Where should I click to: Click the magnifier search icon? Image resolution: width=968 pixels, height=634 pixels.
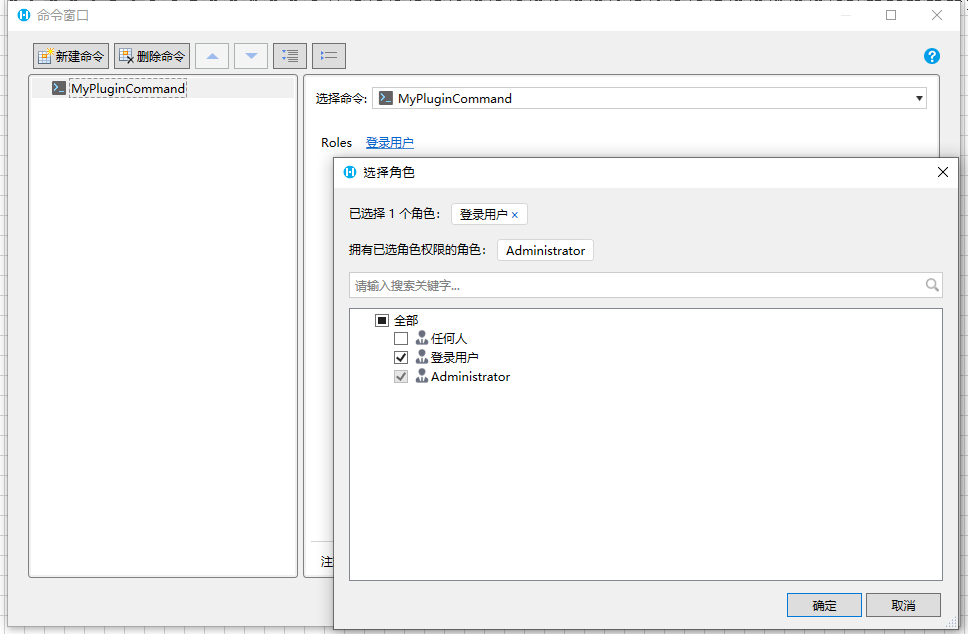[932, 285]
